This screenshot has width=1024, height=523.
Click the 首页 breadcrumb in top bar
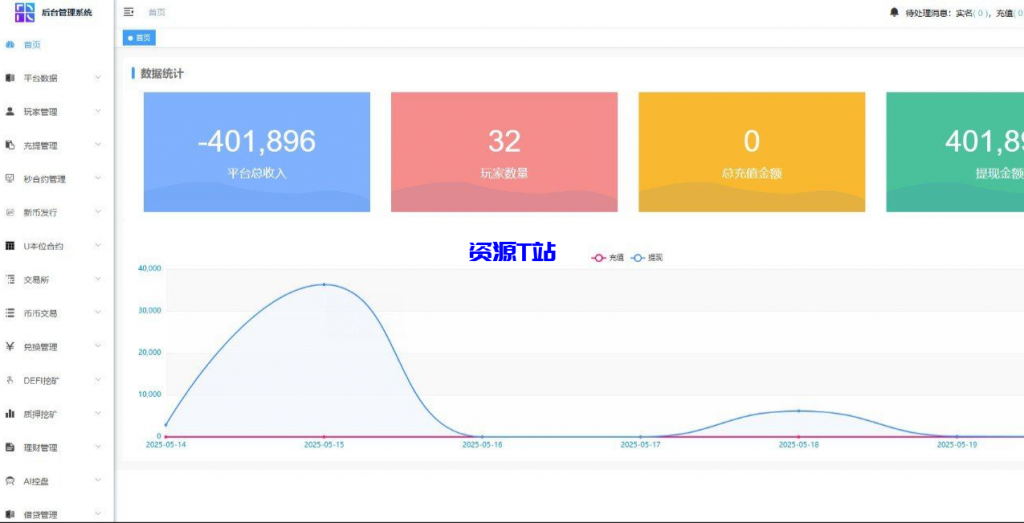click(x=157, y=12)
